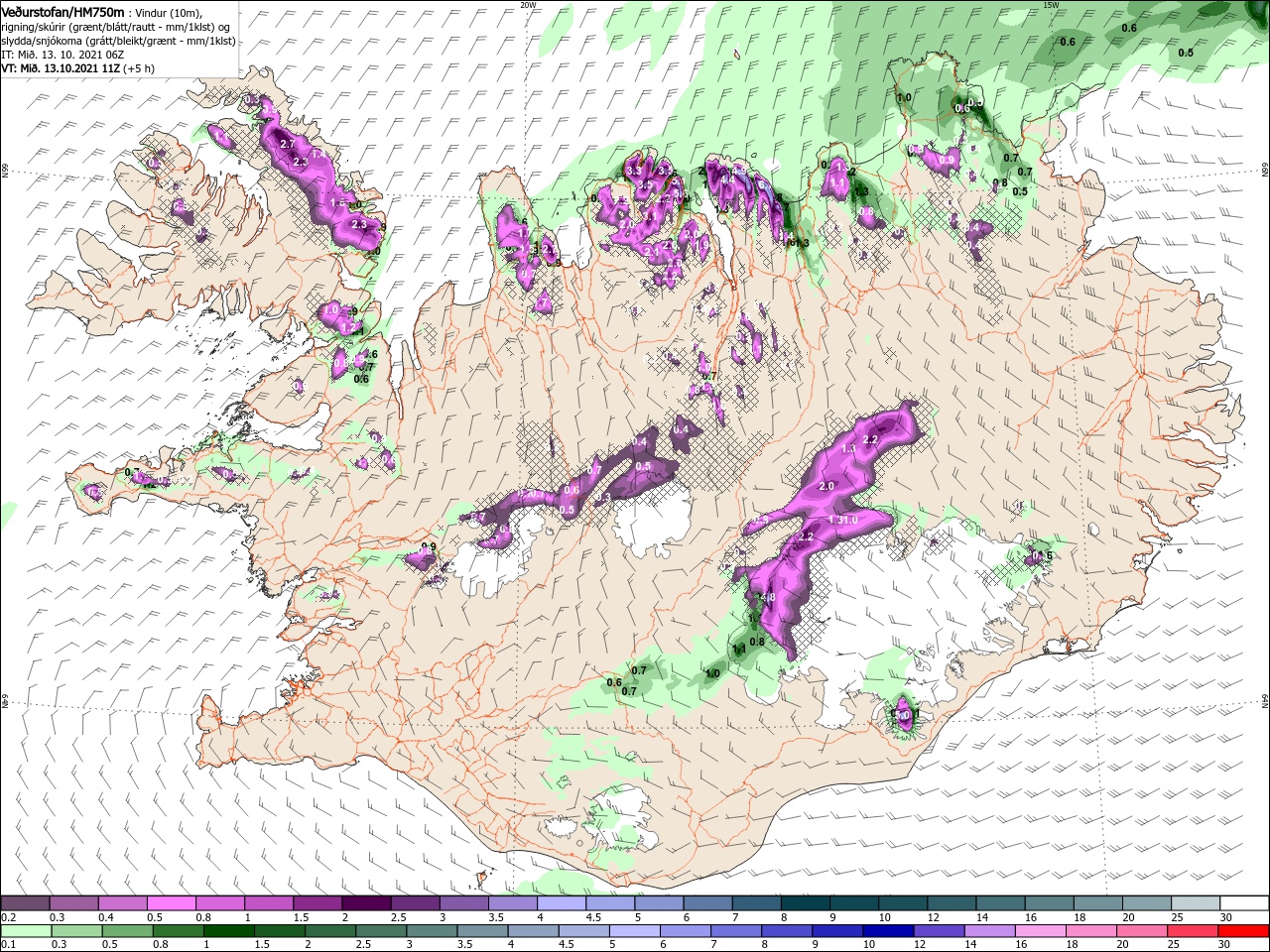Viewport: 1270px width, 952px height.
Task: Pick the white swatch after the 30 label
Action: point(1245,903)
